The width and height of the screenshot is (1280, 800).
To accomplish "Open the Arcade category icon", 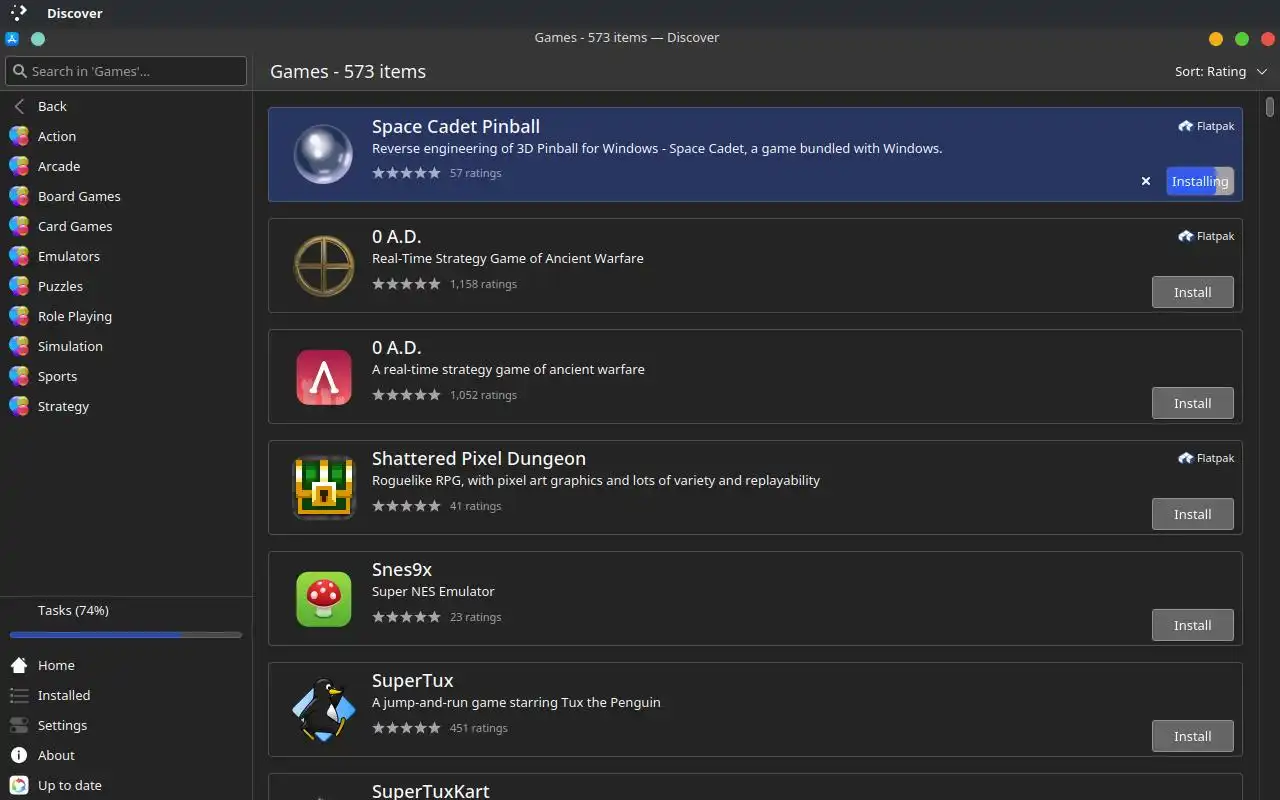I will [x=19, y=166].
